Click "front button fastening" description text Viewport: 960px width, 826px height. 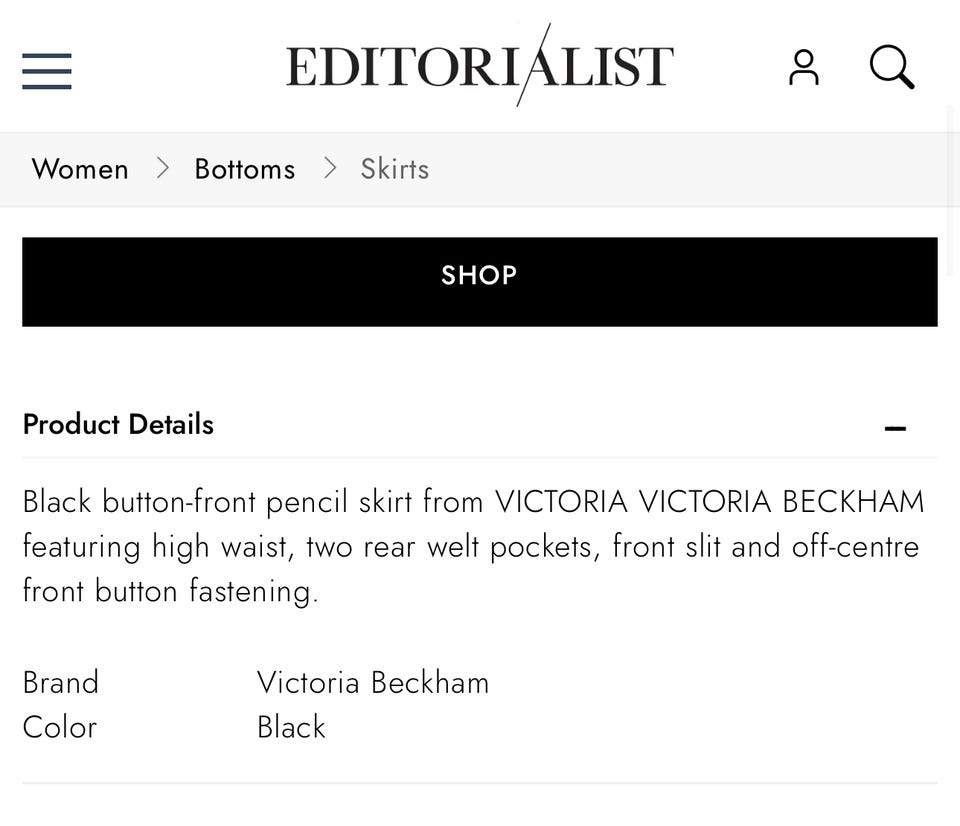(170, 591)
